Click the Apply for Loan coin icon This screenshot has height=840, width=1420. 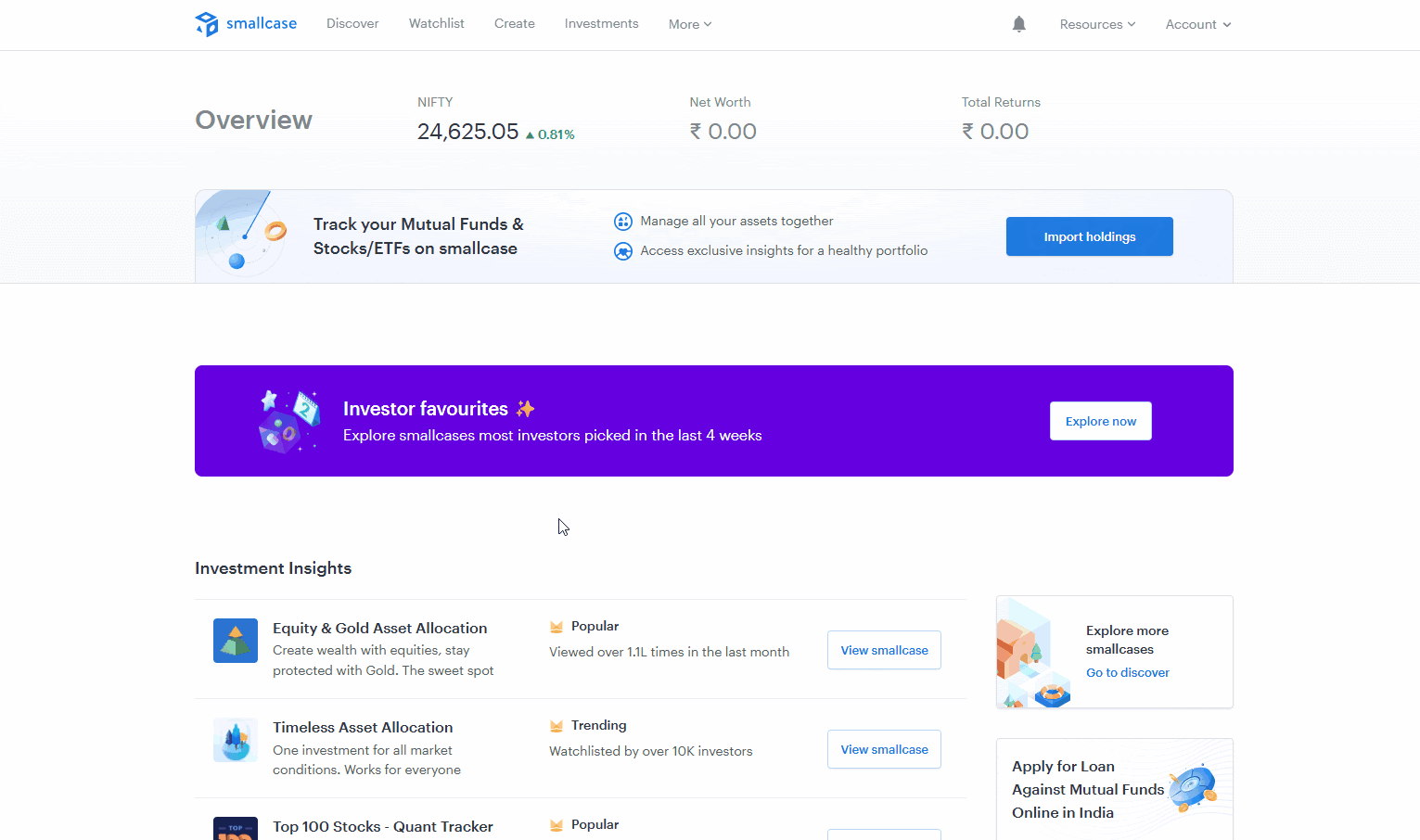tap(1192, 789)
